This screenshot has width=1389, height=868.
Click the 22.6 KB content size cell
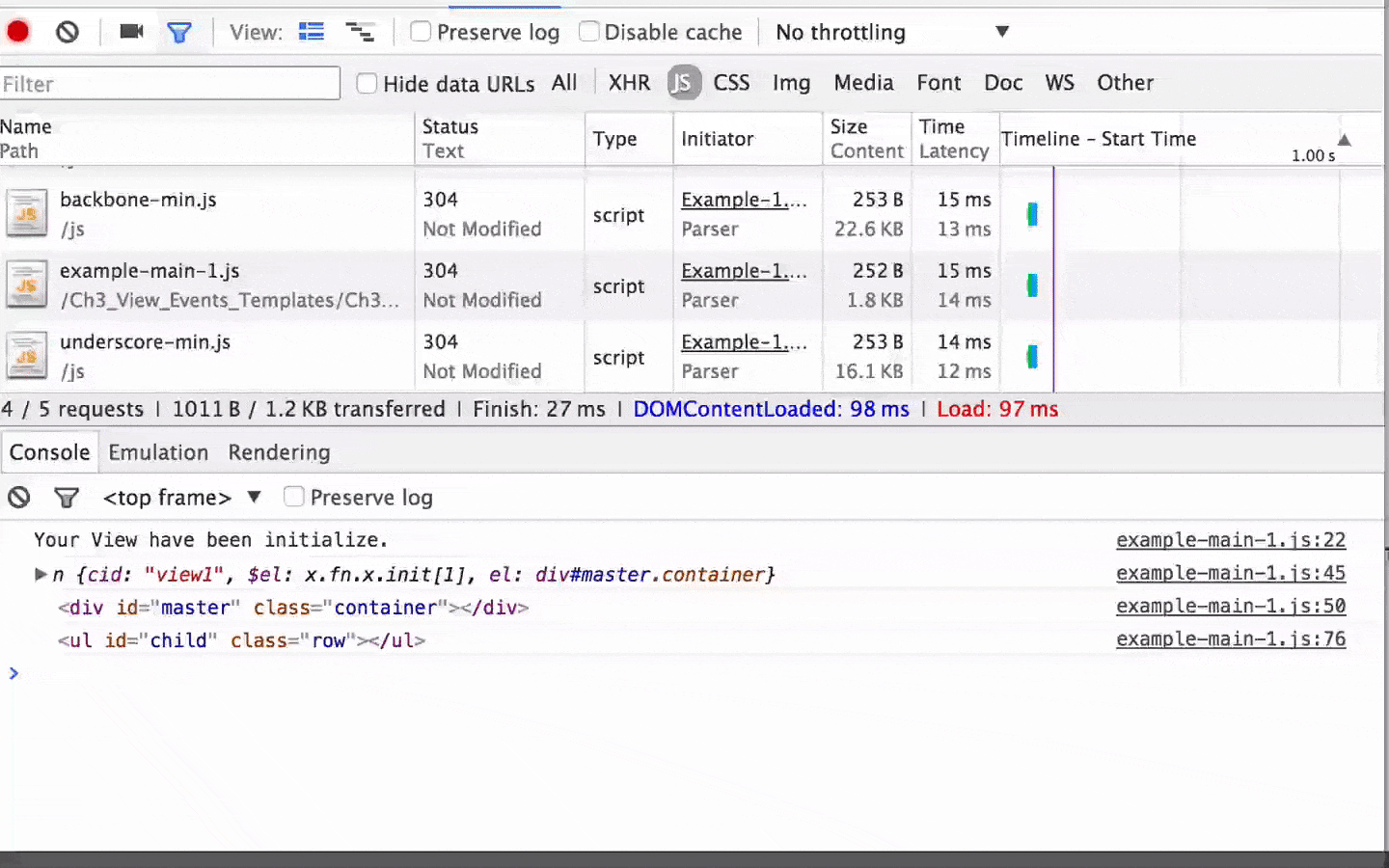[x=869, y=229]
